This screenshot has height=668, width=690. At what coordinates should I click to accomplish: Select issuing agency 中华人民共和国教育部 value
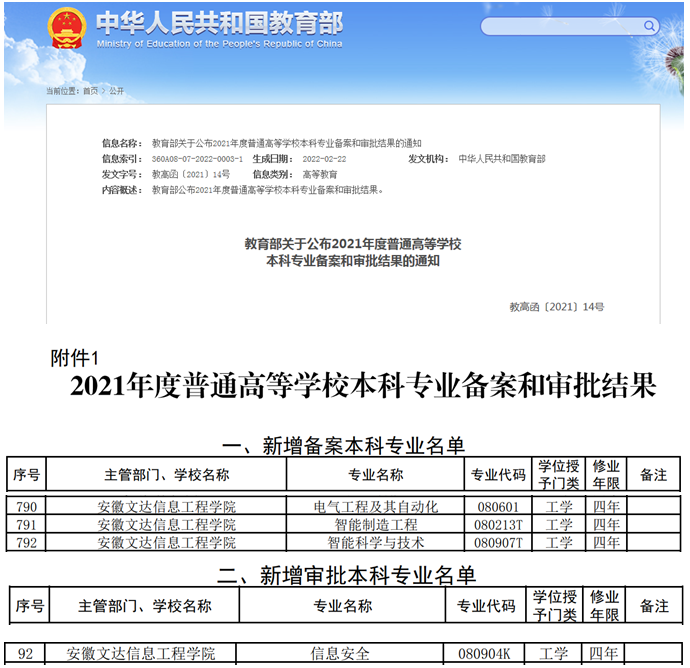(x=502, y=159)
